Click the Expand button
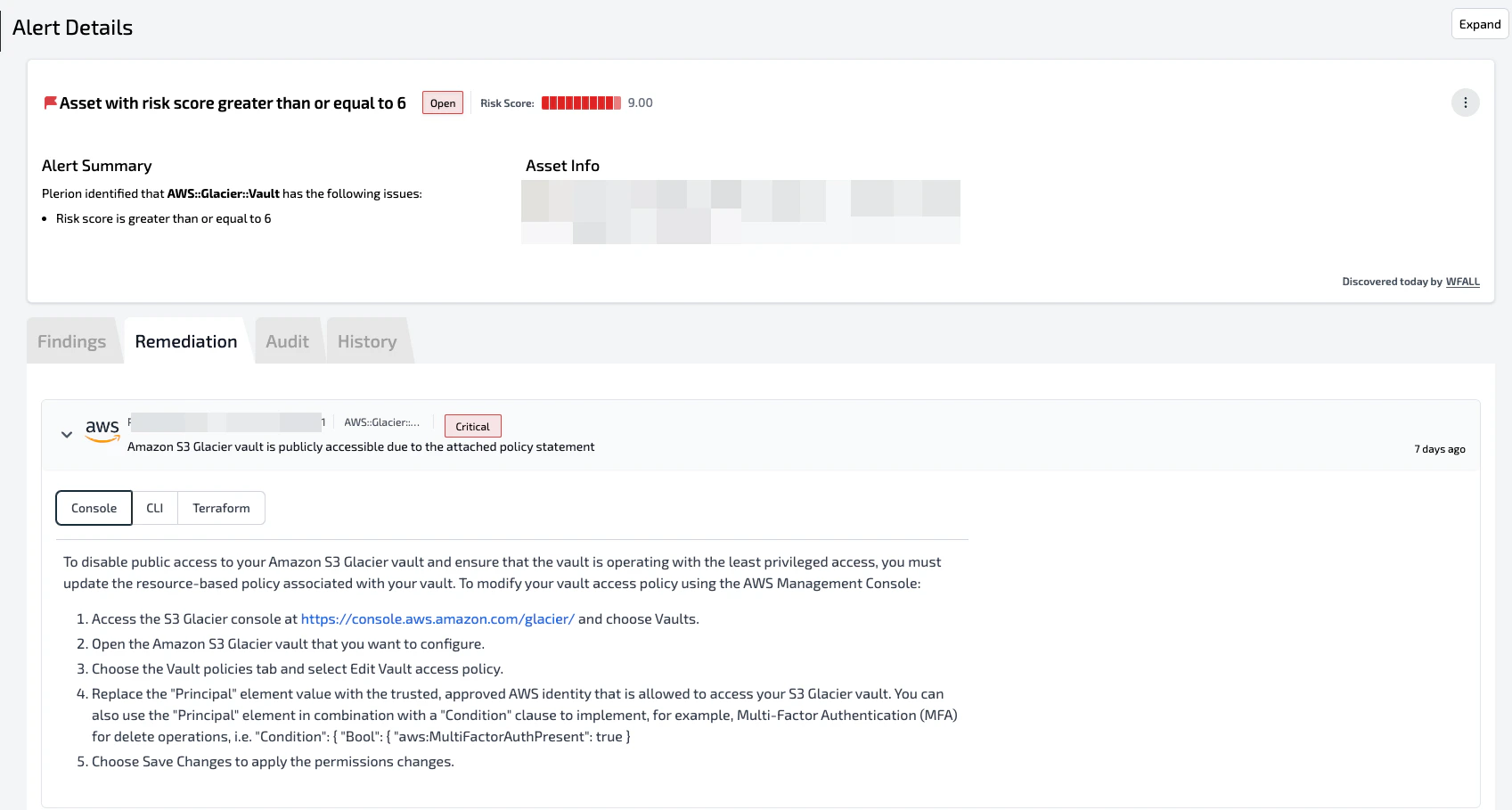 click(1480, 24)
